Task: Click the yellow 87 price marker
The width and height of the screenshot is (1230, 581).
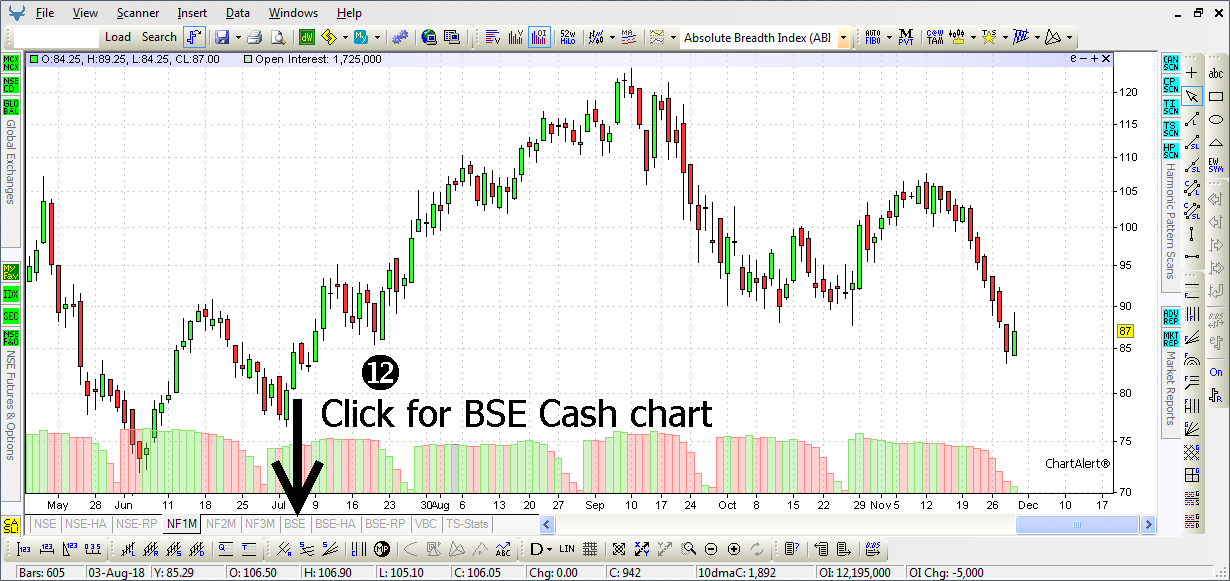Action: pos(1125,331)
